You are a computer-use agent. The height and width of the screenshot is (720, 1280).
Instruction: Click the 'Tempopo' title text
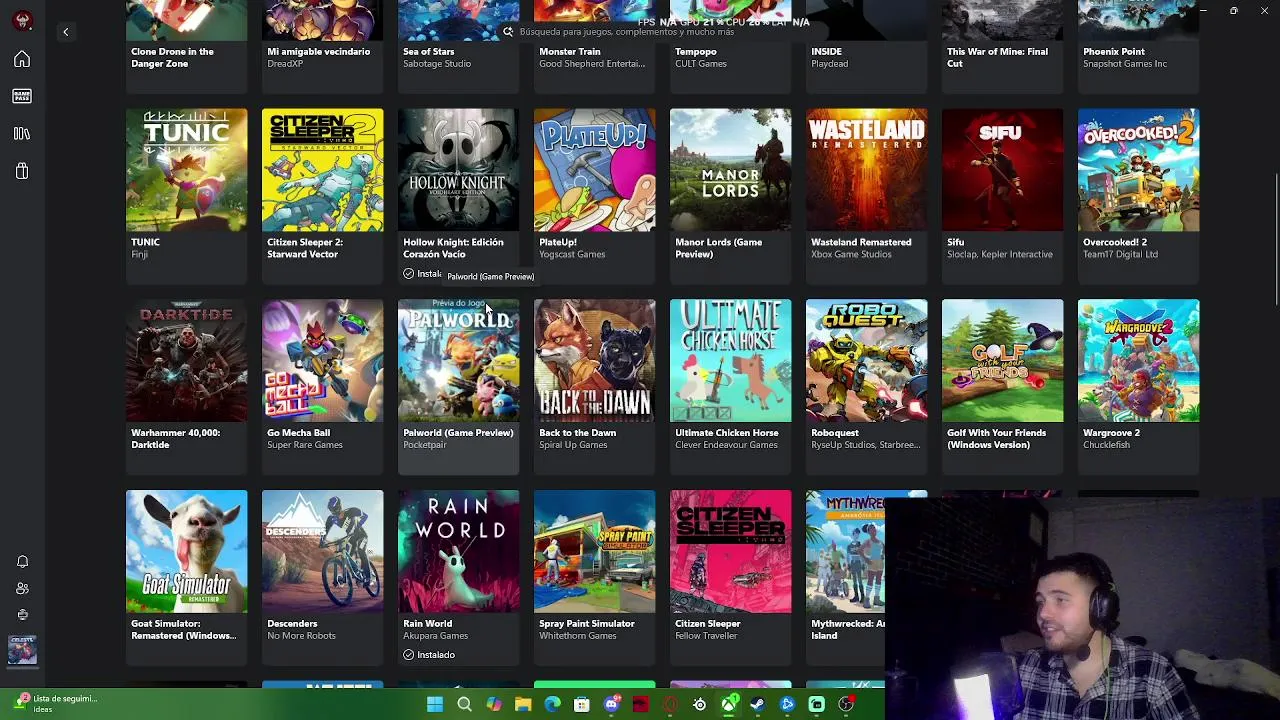click(x=696, y=52)
